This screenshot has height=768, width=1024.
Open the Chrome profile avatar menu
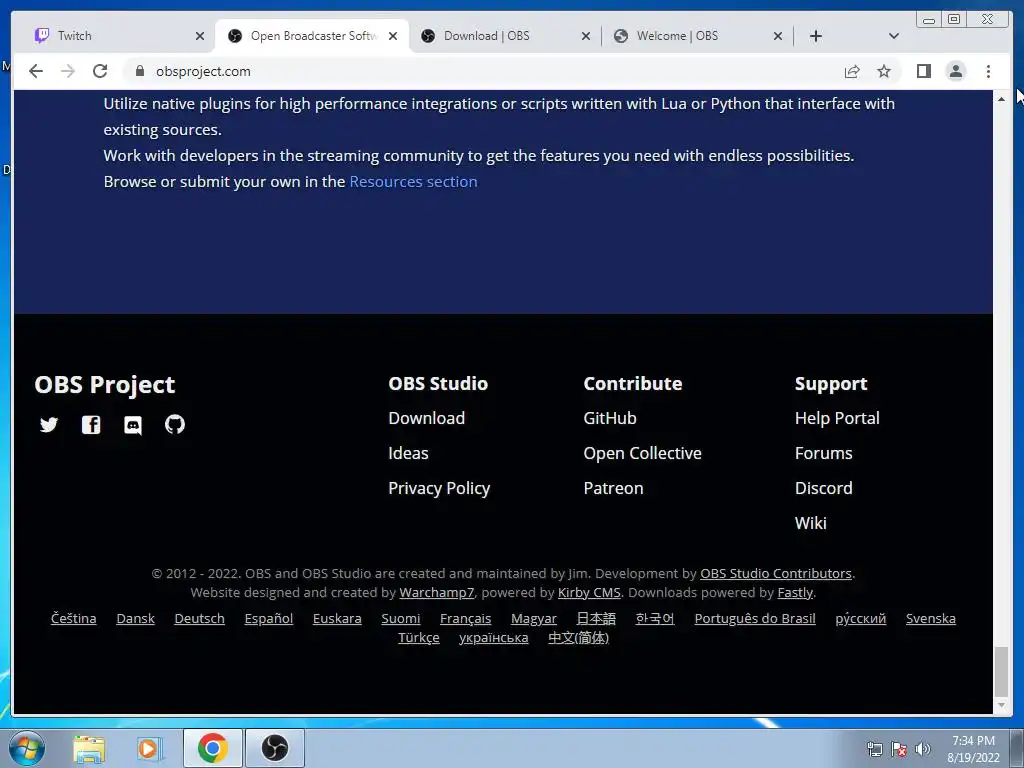[x=955, y=71]
